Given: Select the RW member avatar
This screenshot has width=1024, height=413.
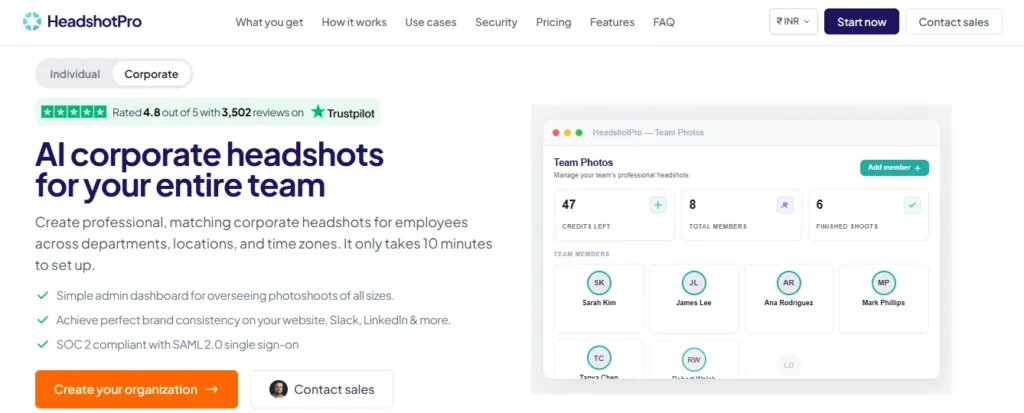Looking at the screenshot, I should (694, 360).
